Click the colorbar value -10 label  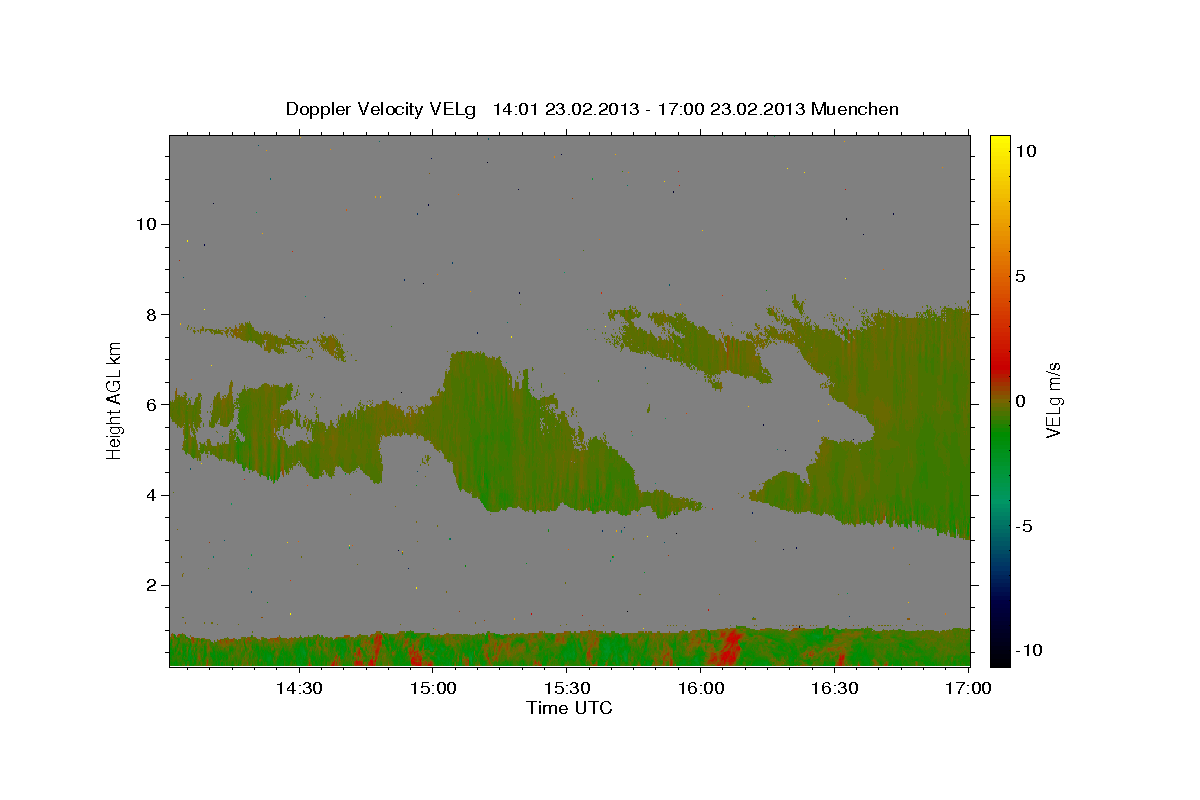(1027, 651)
